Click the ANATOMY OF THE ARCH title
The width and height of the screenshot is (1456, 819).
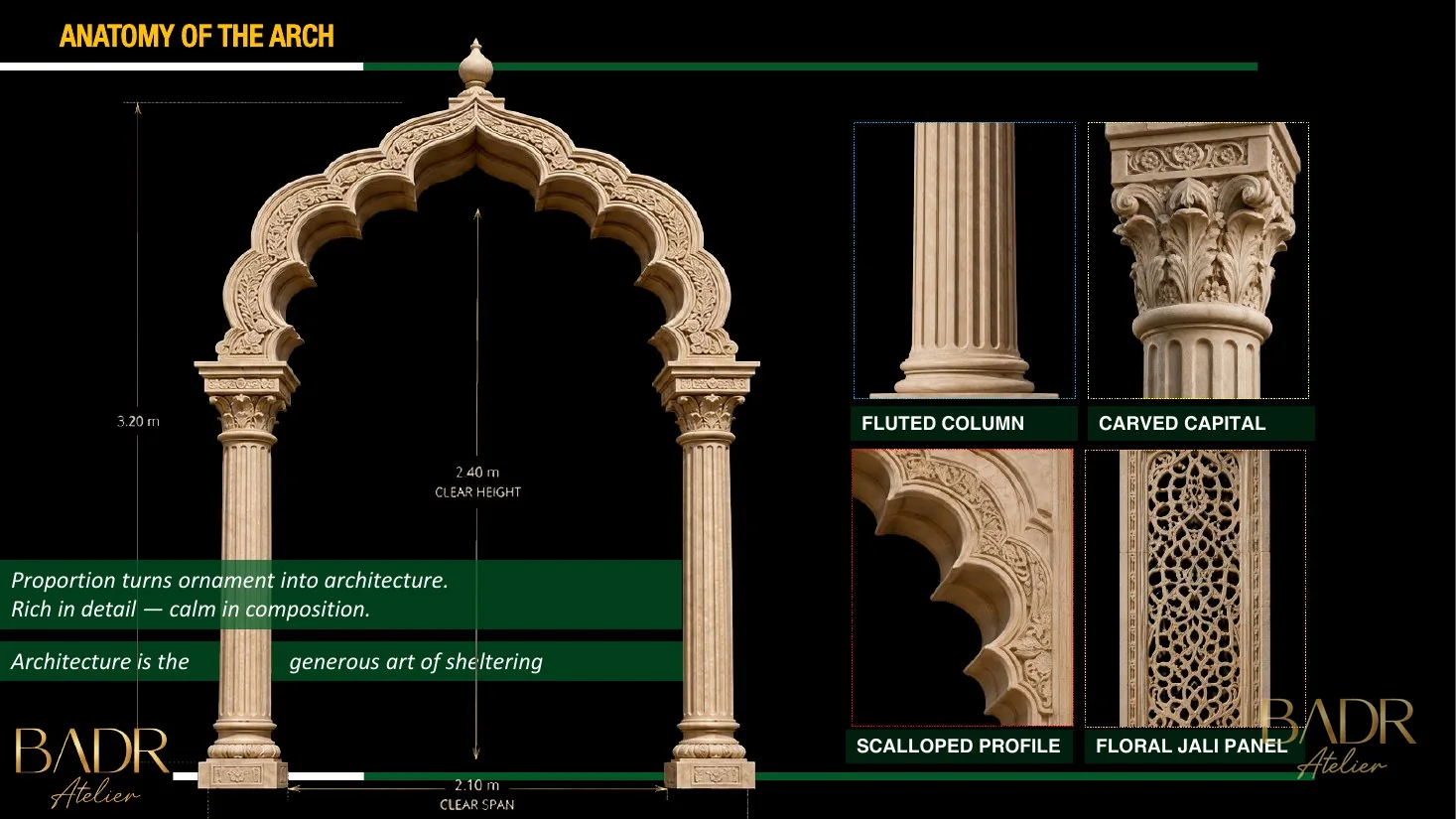click(197, 37)
